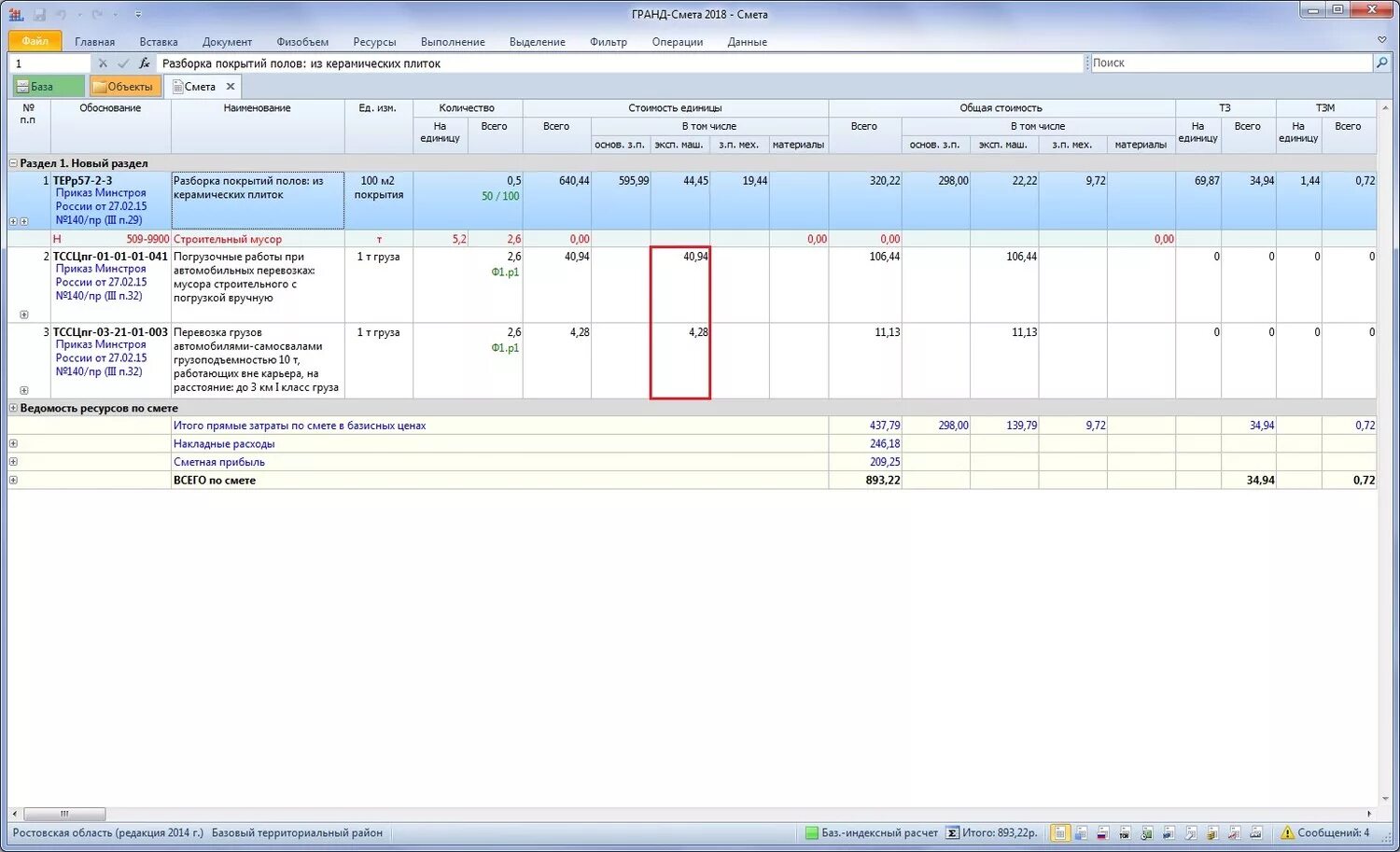Collapse the ribbon with the chevron
1400x852 pixels.
coord(1381,40)
